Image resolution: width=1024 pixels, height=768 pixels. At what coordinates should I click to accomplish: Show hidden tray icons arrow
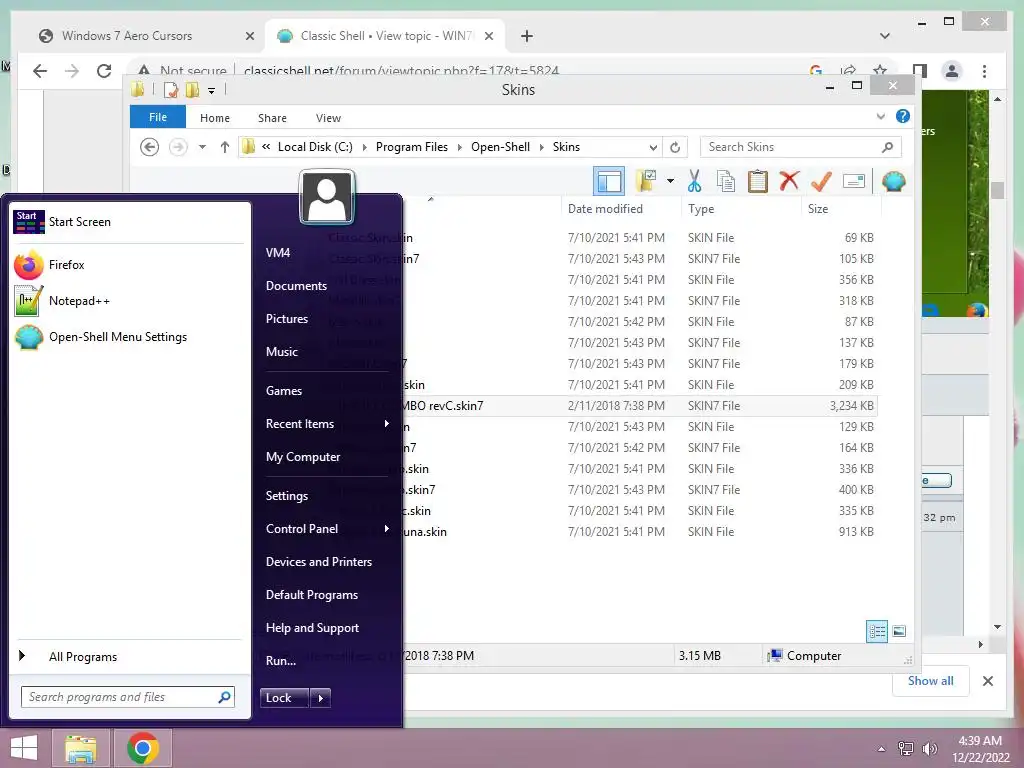[x=882, y=748]
